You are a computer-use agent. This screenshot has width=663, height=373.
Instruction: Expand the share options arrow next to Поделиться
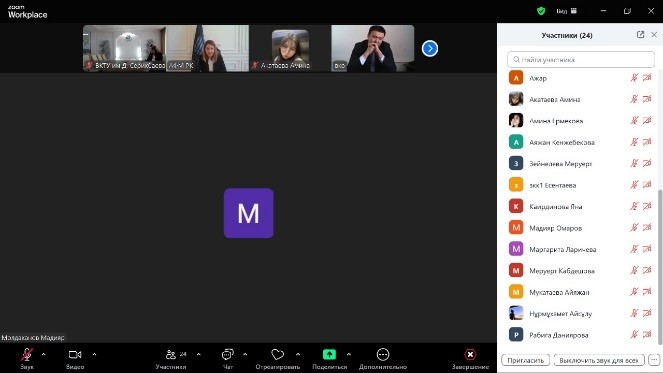pos(348,354)
